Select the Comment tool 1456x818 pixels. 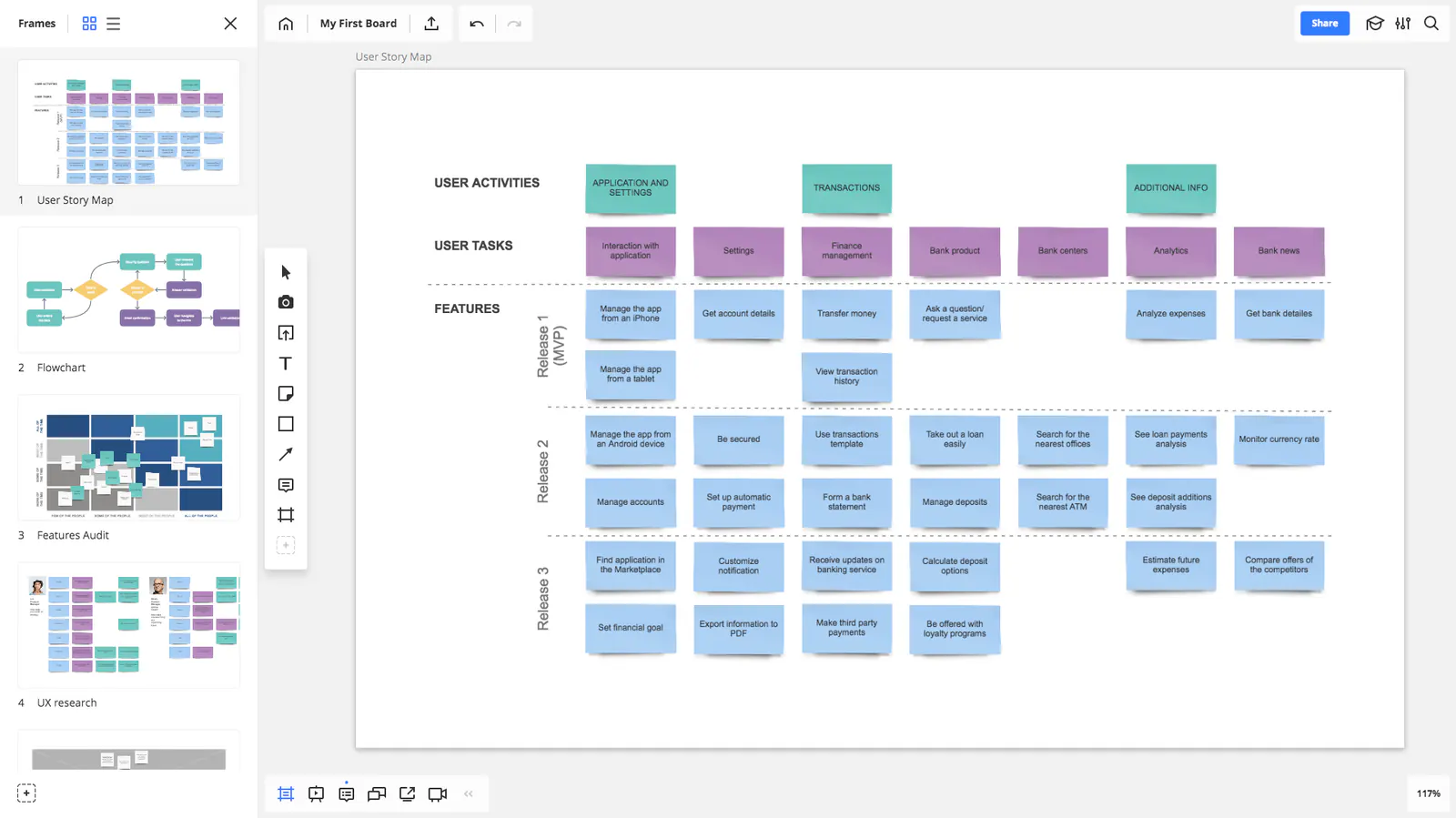point(286,485)
